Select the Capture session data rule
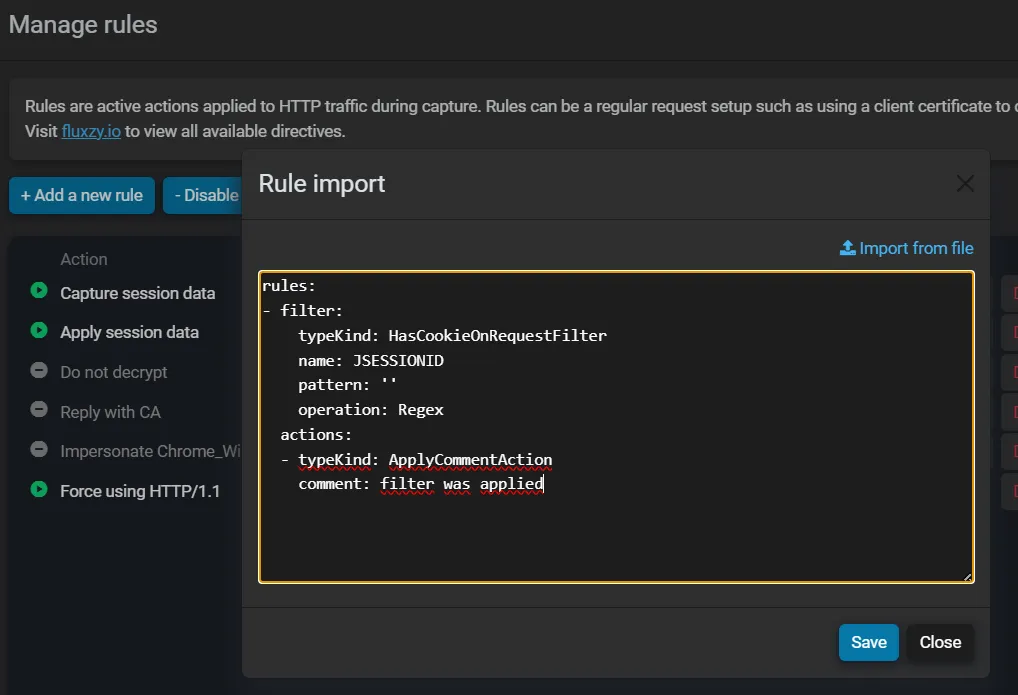The height and width of the screenshot is (695, 1018). pos(138,293)
